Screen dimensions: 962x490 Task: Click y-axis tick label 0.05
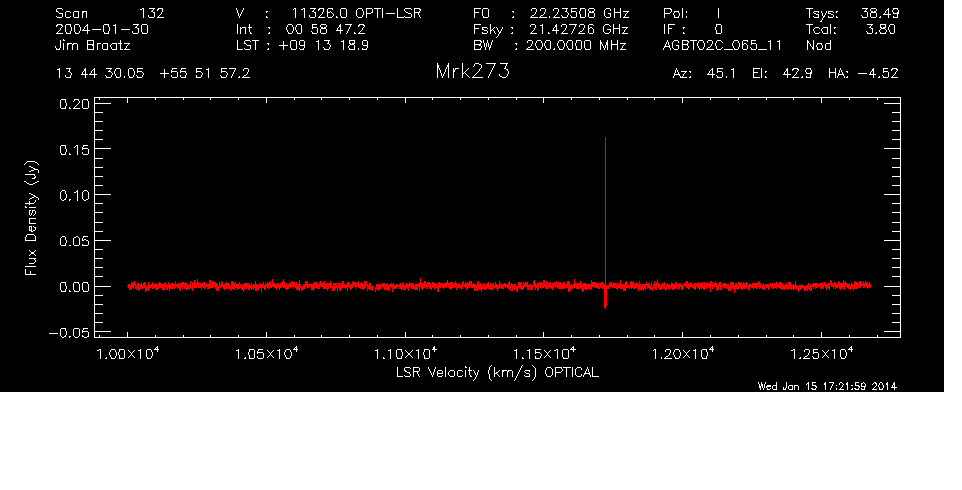(x=74, y=241)
